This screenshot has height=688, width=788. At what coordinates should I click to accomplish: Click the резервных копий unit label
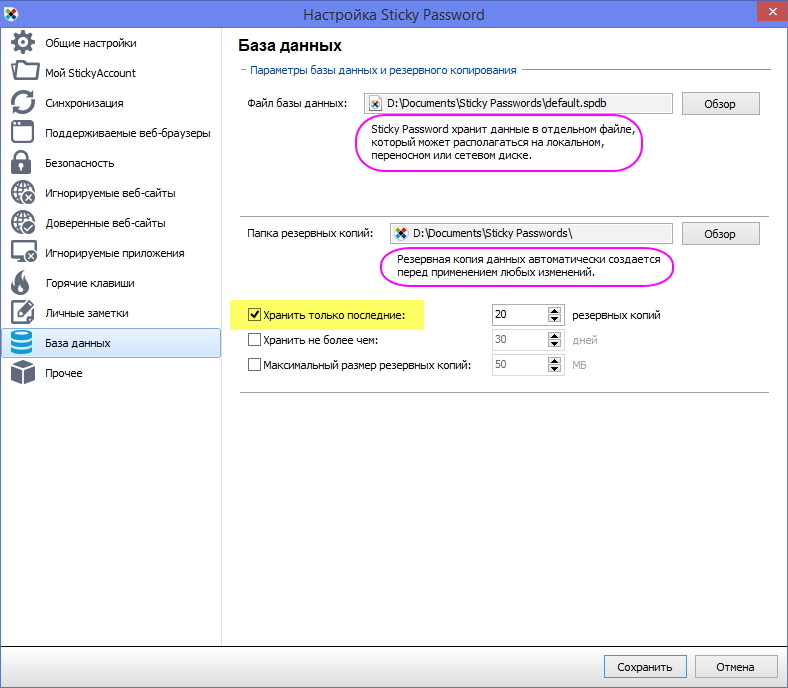[x=616, y=315]
